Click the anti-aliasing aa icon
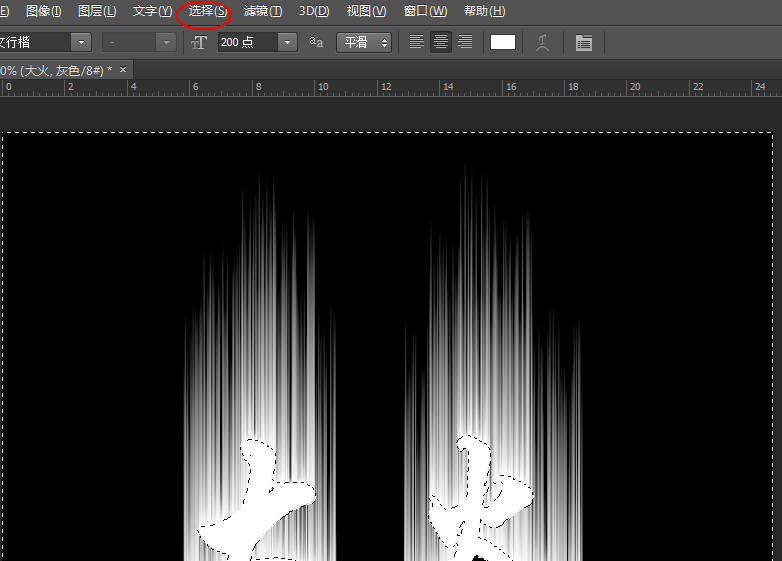Screen dimensions: 782x561 pyautogui.click(x=316, y=42)
